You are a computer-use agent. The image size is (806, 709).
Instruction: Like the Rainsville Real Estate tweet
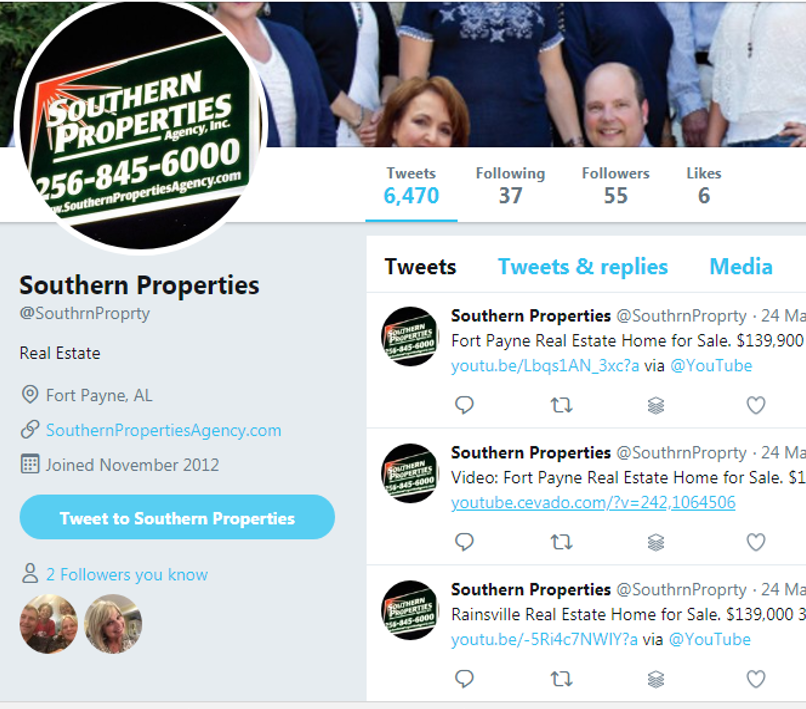pos(756,679)
